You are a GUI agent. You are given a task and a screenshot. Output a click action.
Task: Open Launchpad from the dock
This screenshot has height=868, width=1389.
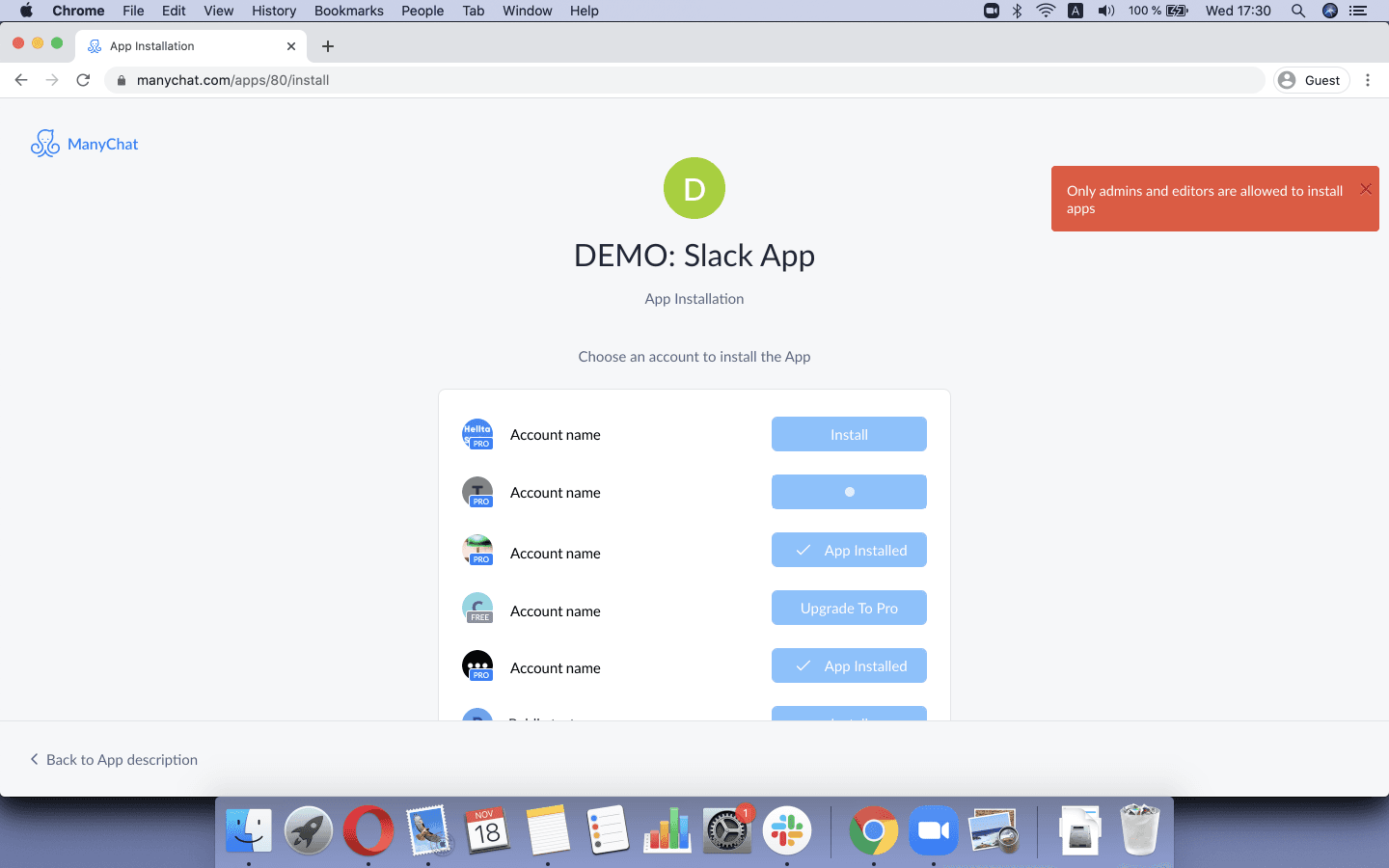click(x=309, y=830)
